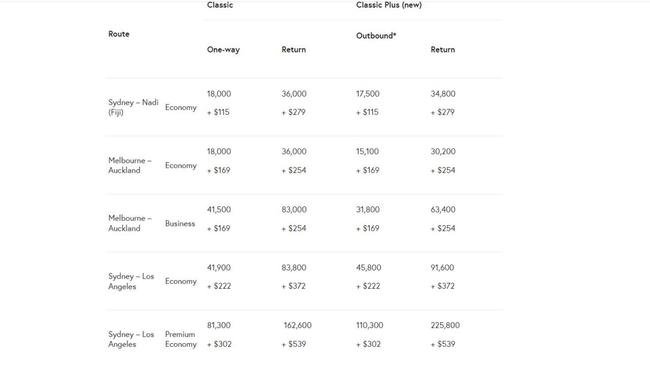Select the 45,800 Classic Plus outbound value

tap(369, 268)
